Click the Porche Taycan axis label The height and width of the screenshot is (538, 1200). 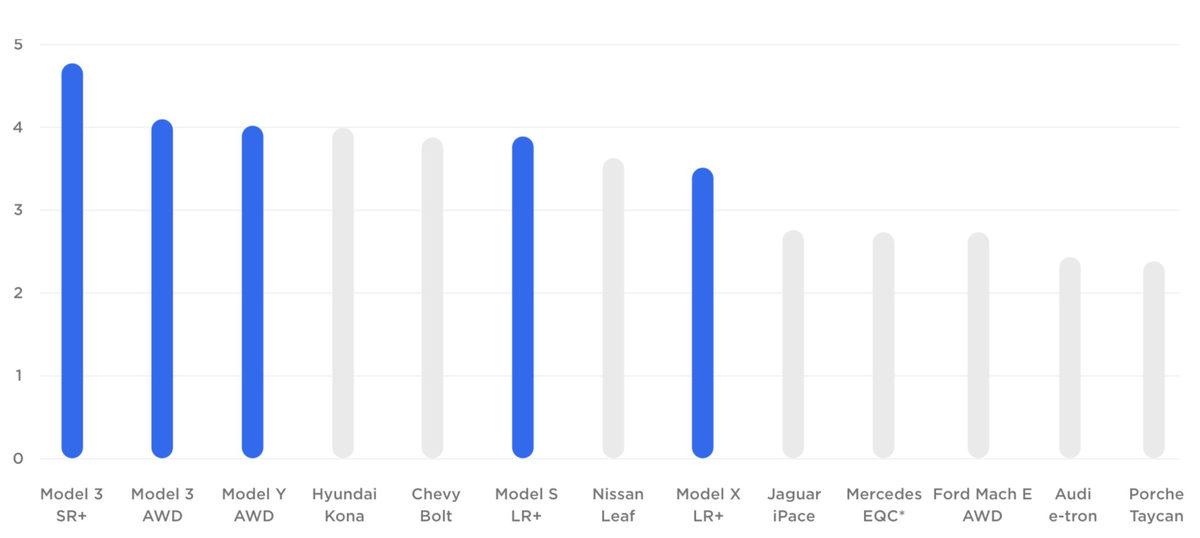(x=1156, y=505)
